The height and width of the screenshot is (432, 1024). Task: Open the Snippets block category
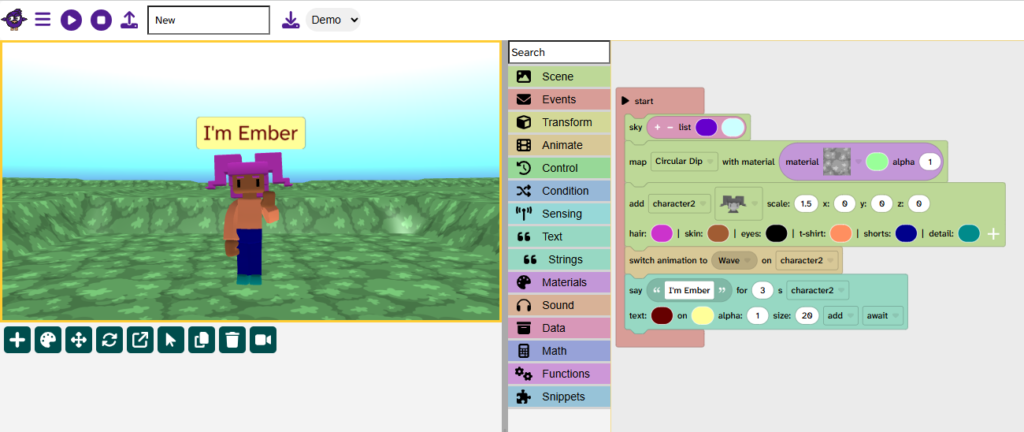coord(559,396)
